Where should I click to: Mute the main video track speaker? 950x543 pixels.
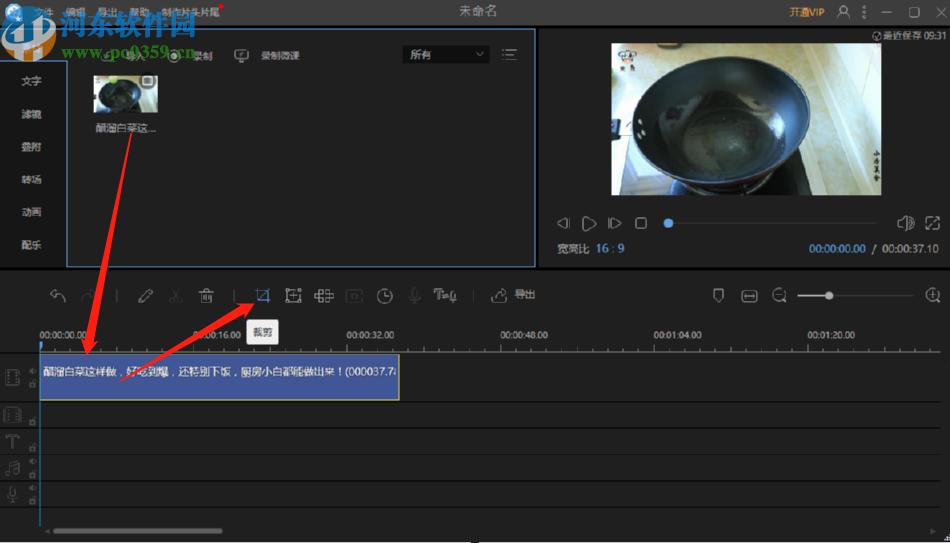click(x=32, y=370)
